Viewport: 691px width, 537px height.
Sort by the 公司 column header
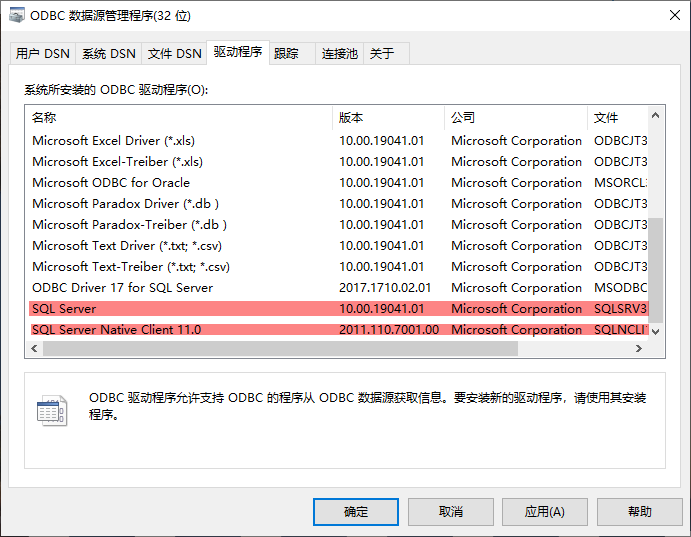point(516,118)
